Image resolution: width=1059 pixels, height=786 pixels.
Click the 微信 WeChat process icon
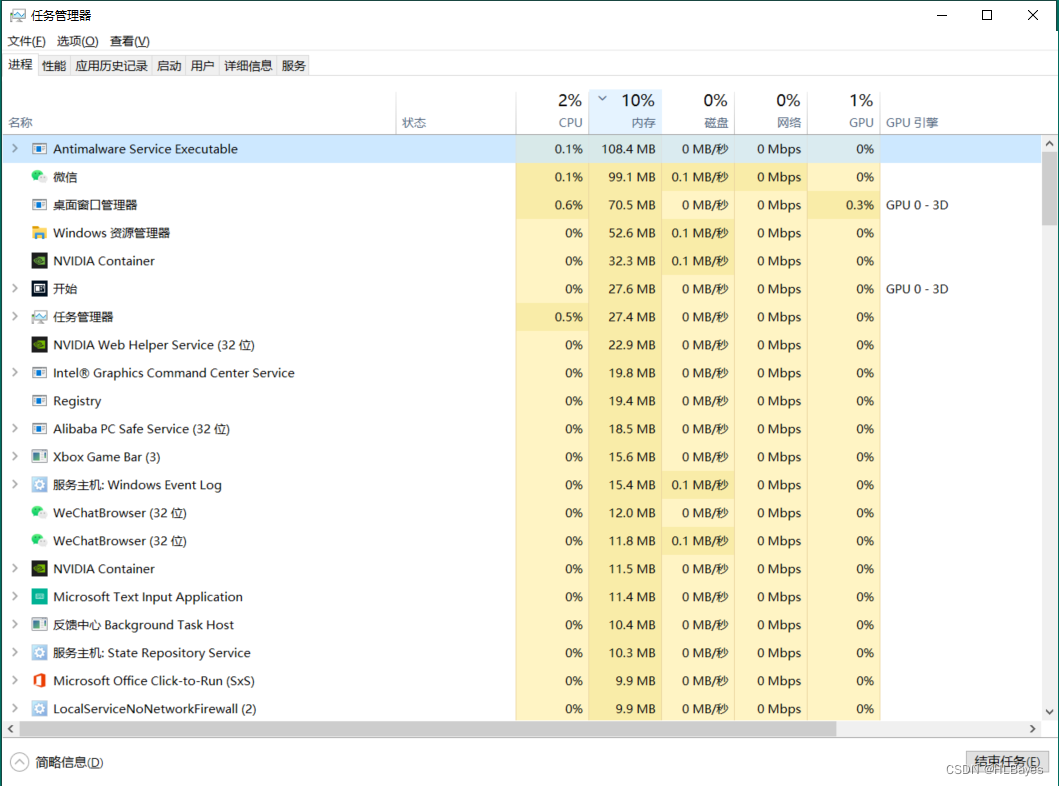[x=39, y=177]
